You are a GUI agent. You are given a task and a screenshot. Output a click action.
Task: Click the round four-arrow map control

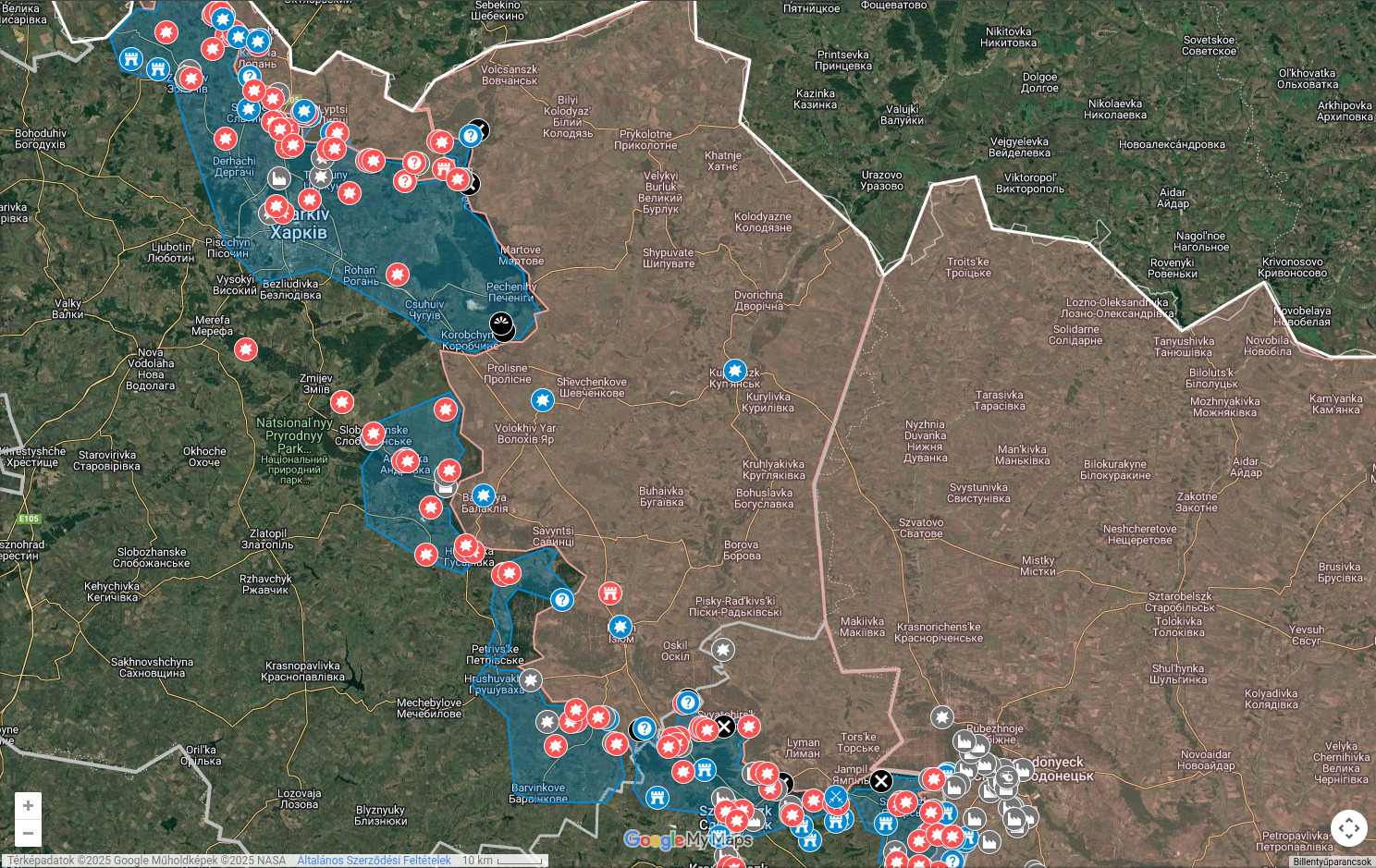1348,827
